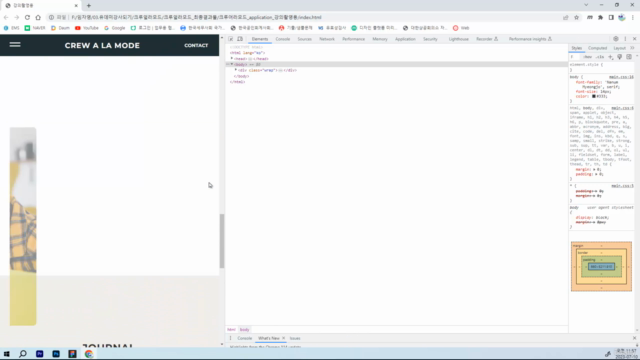
Task: Open the hamburger menu on the webpage
Action: tap(15, 44)
